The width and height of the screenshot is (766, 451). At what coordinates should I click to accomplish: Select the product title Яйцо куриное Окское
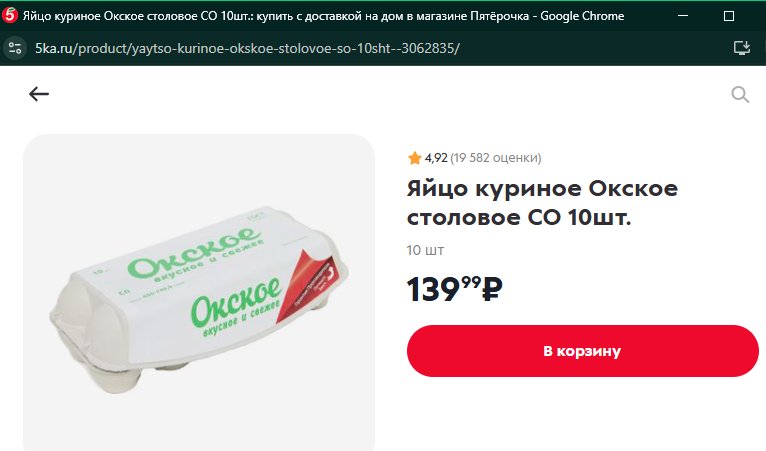point(542,203)
